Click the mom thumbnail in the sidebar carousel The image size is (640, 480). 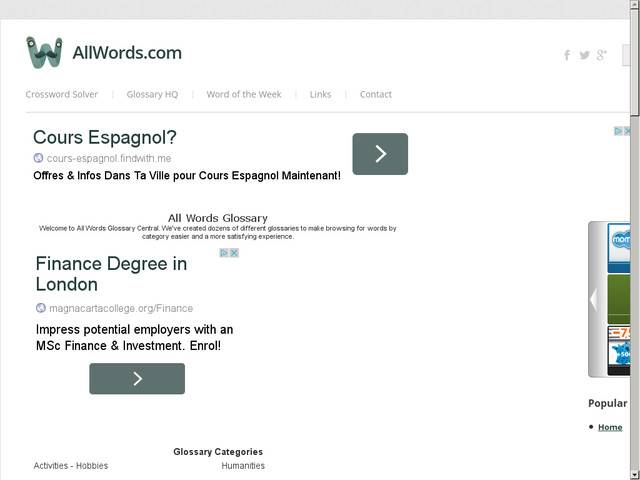tap(619, 248)
